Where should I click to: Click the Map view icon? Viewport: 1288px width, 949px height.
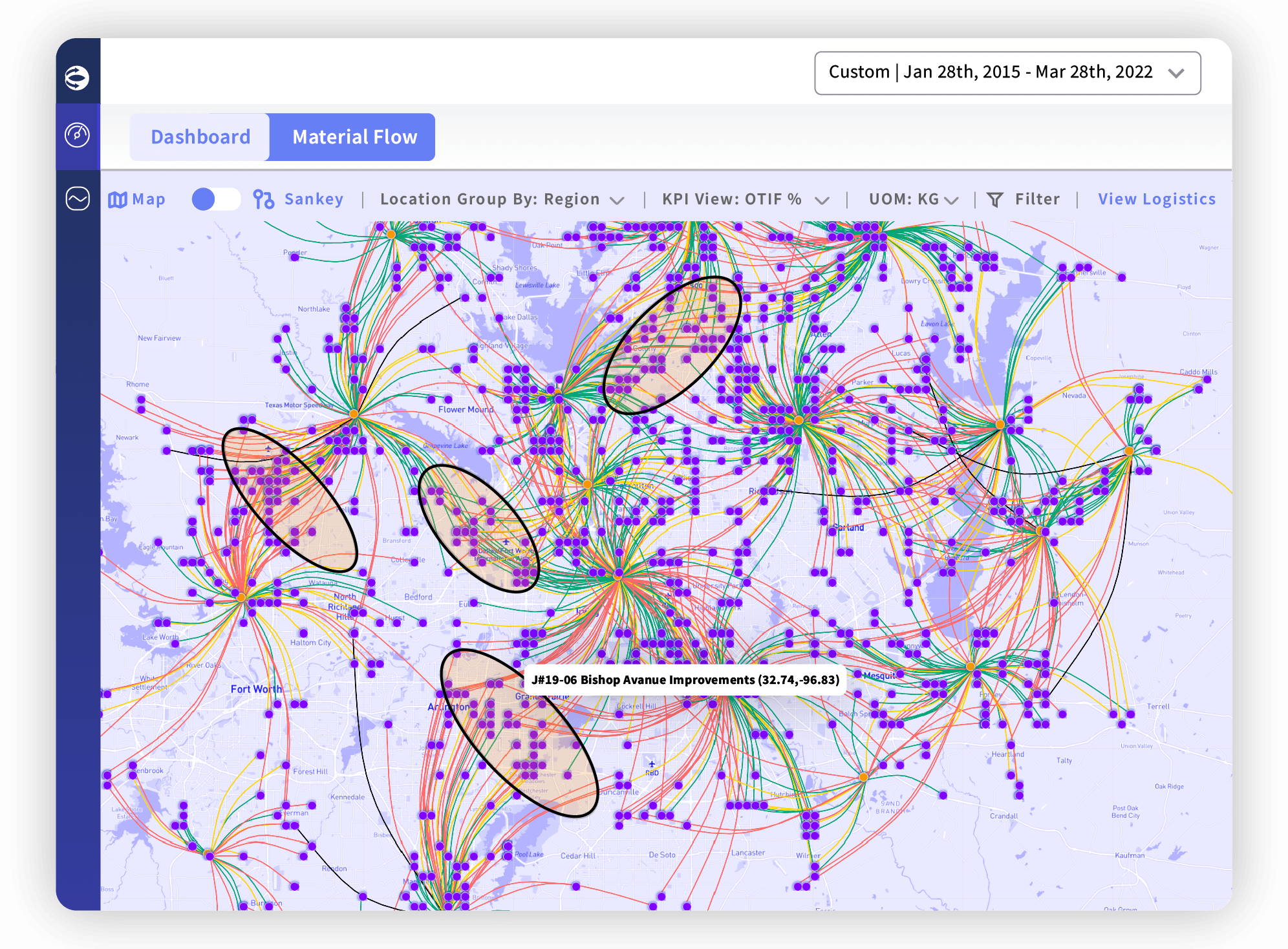pos(117,200)
